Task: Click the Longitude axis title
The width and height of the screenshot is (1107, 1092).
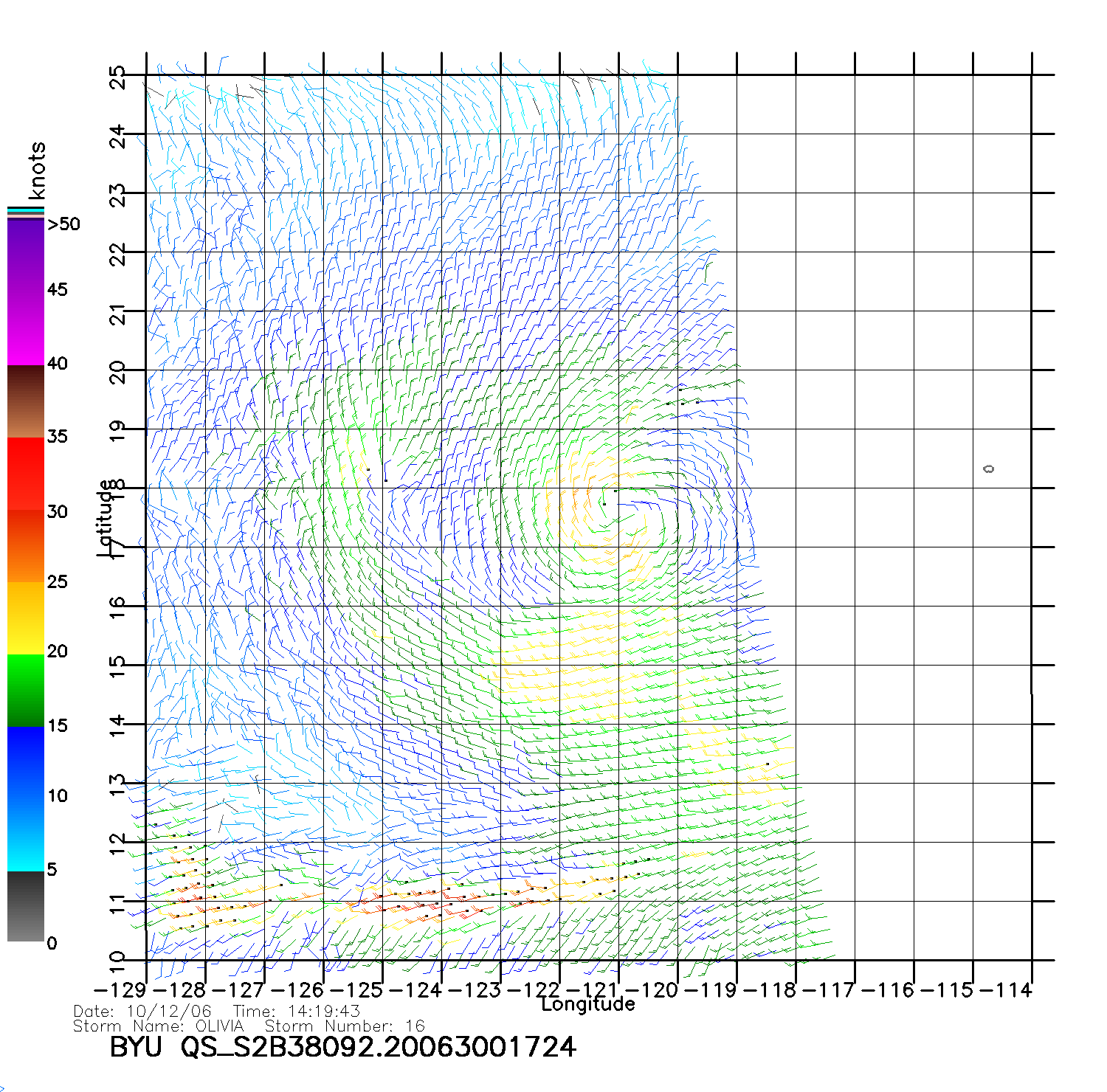Action: tap(587, 1005)
